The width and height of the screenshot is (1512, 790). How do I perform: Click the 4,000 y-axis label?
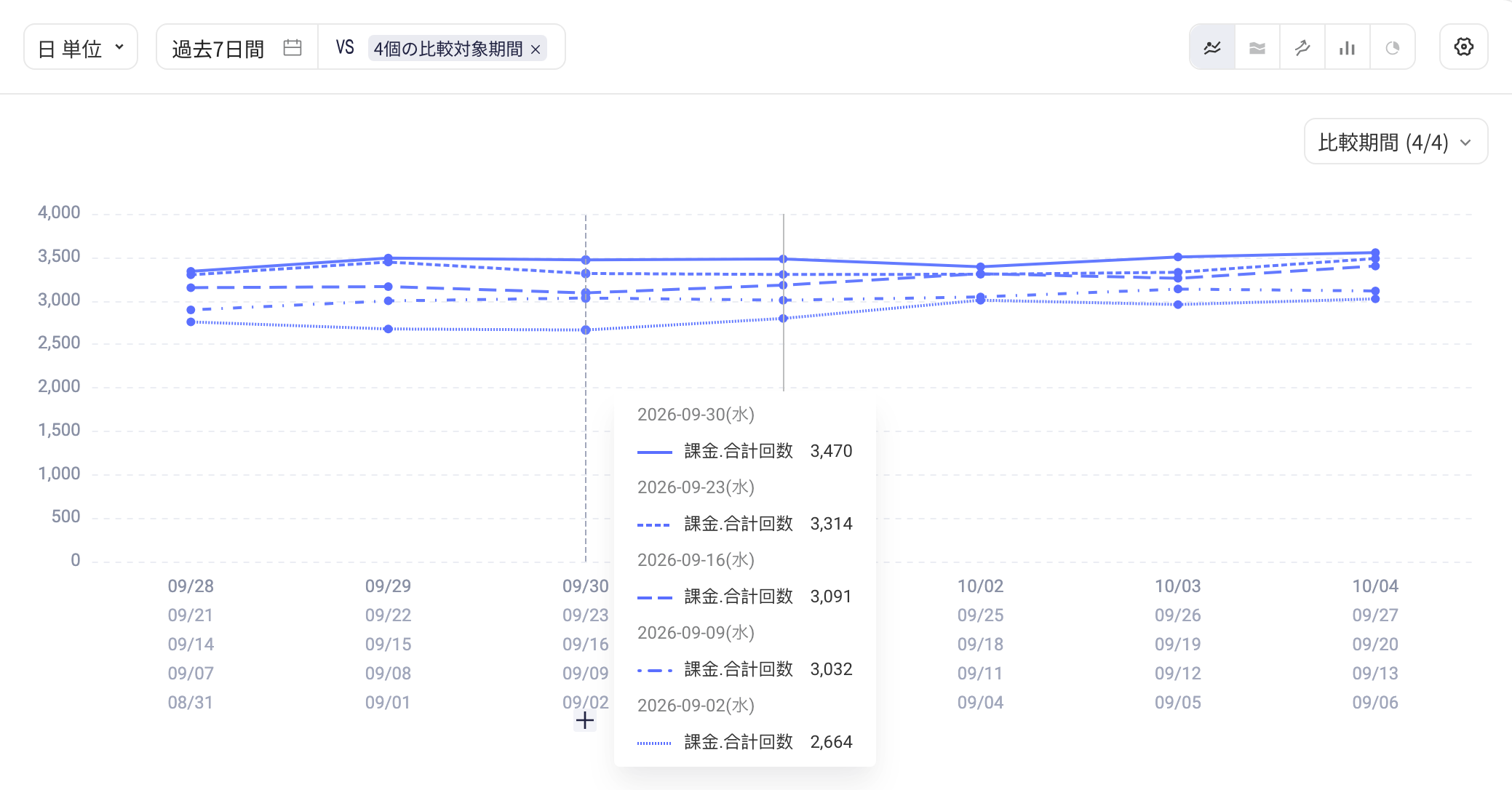[59, 212]
